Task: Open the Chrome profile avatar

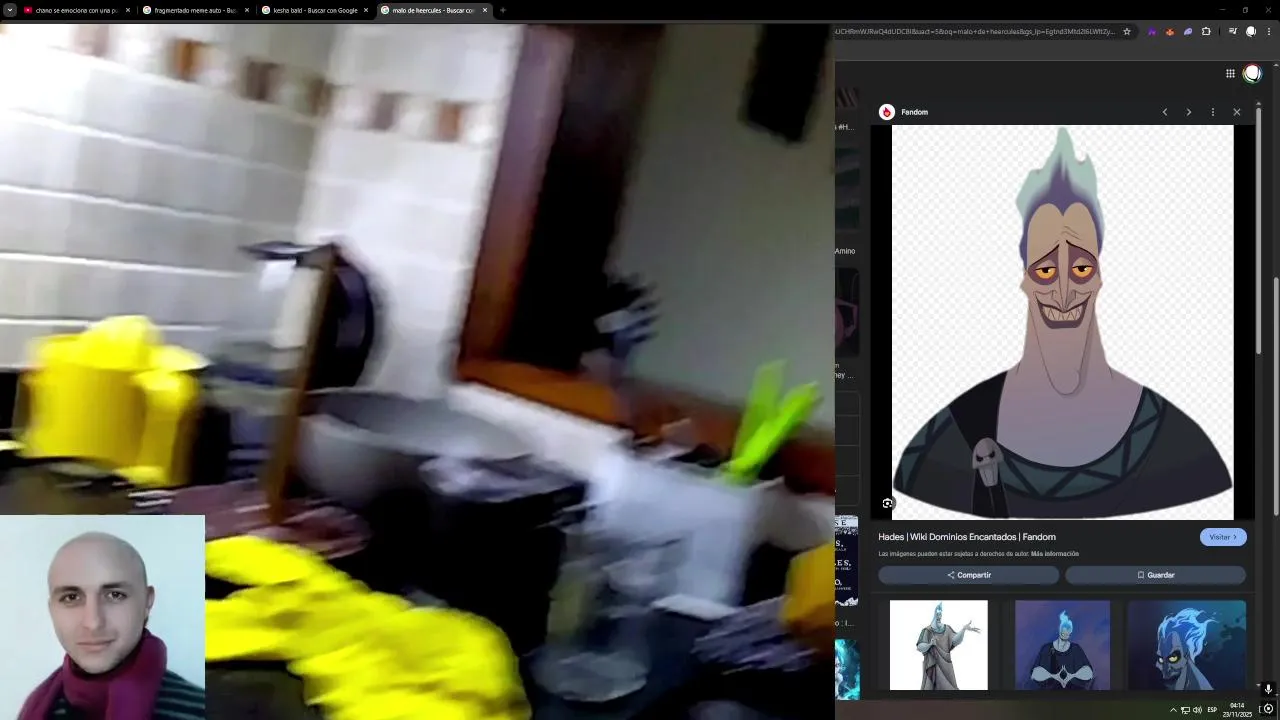Action: point(1251,31)
